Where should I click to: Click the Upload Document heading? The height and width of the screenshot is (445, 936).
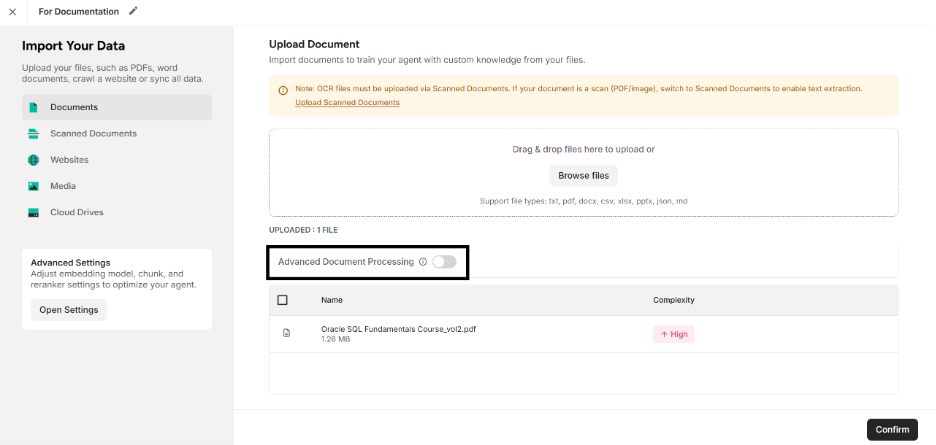[314, 44]
